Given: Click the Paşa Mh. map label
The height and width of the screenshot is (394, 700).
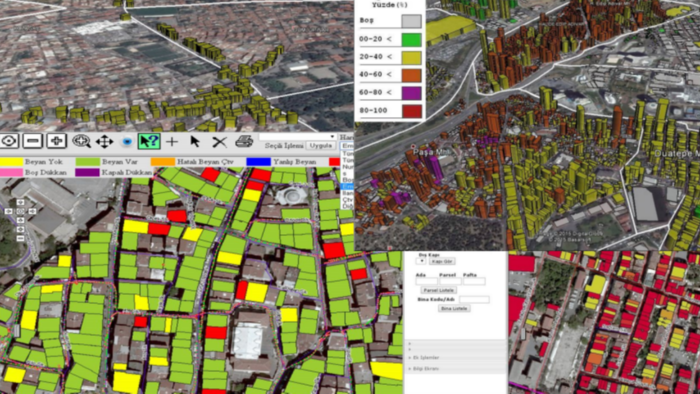Looking at the screenshot, I should (432, 152).
